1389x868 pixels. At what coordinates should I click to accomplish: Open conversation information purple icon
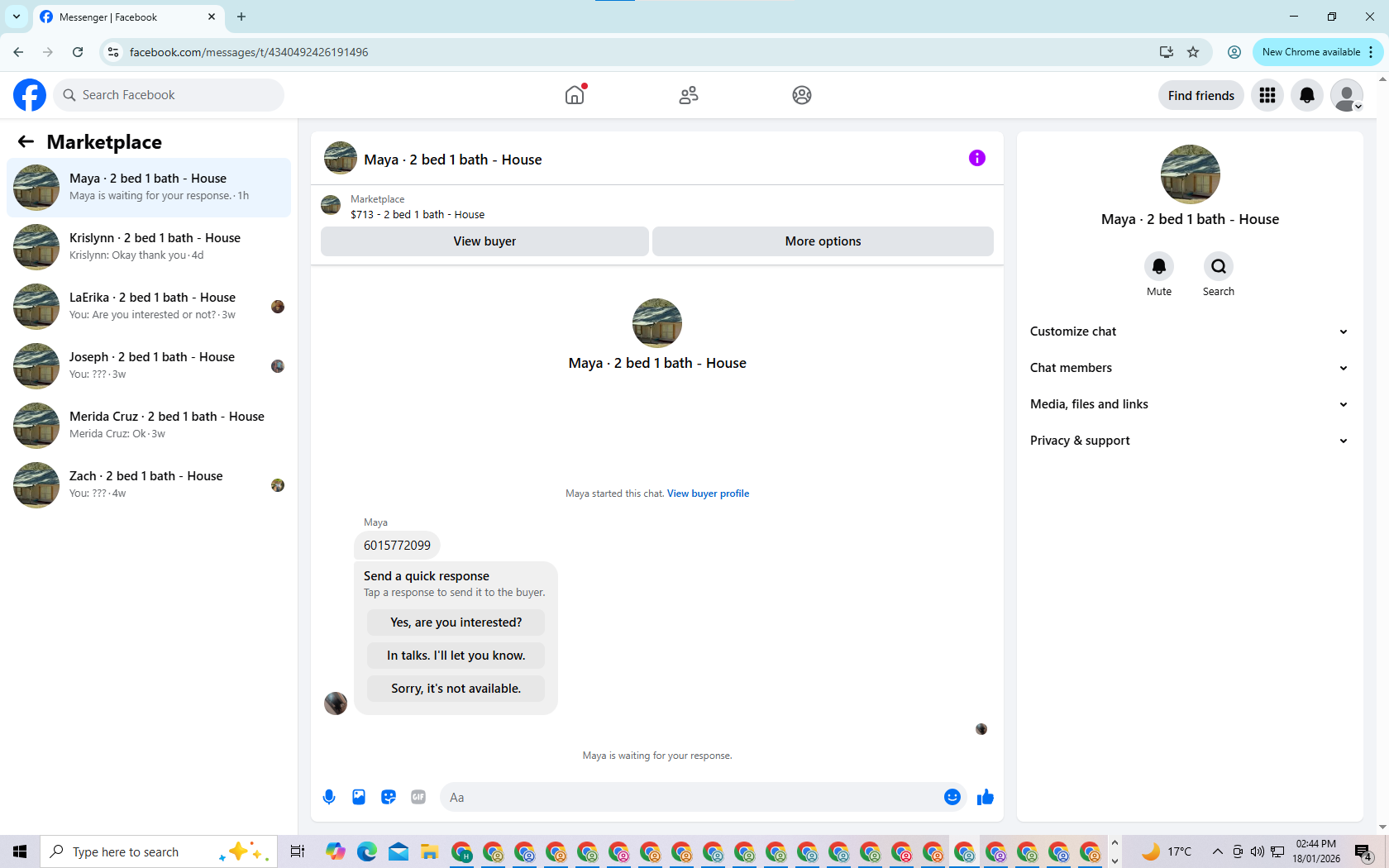point(977,158)
